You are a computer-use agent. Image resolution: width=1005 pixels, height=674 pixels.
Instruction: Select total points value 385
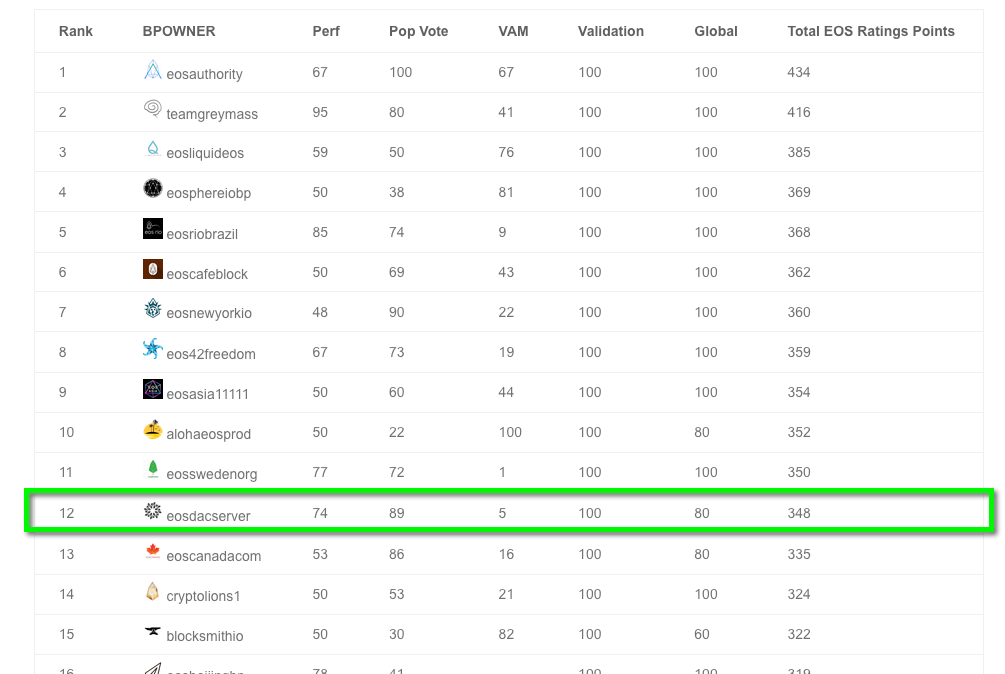tap(799, 152)
